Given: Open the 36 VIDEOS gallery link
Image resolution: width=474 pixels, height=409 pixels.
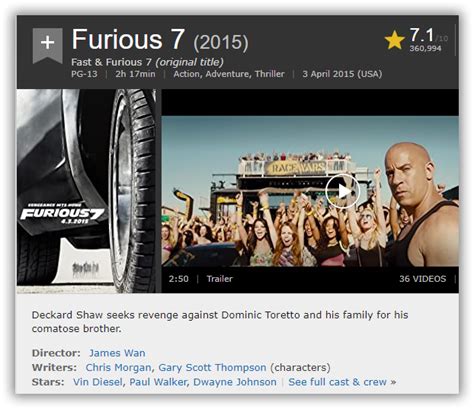Looking at the screenshot, I should [x=422, y=279].
